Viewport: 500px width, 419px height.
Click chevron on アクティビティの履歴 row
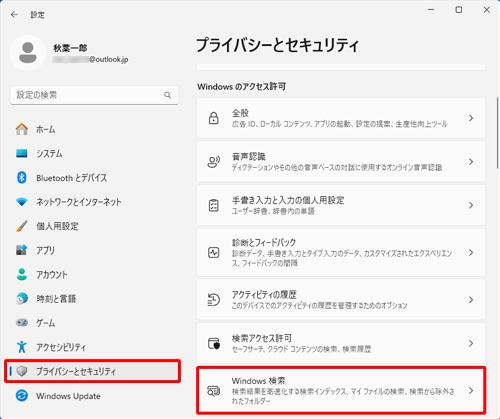(471, 300)
